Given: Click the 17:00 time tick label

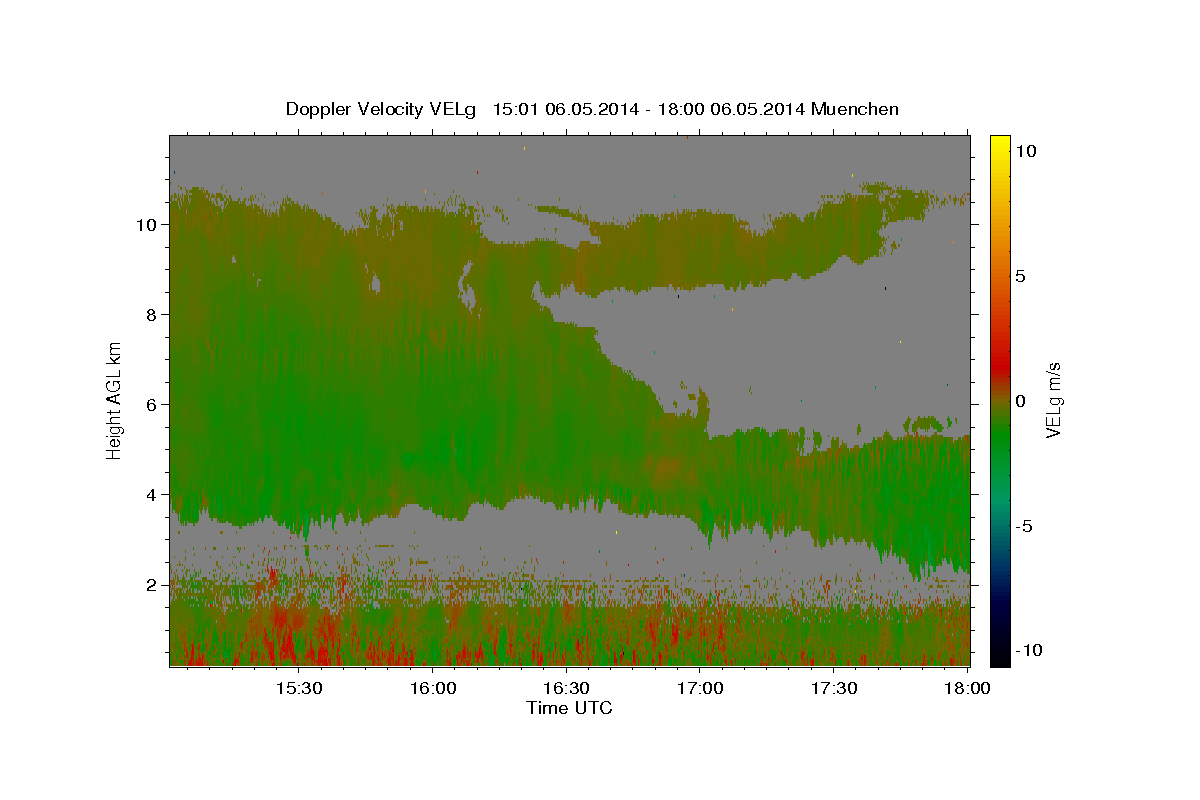Looking at the screenshot, I should pyautogui.click(x=700, y=689).
